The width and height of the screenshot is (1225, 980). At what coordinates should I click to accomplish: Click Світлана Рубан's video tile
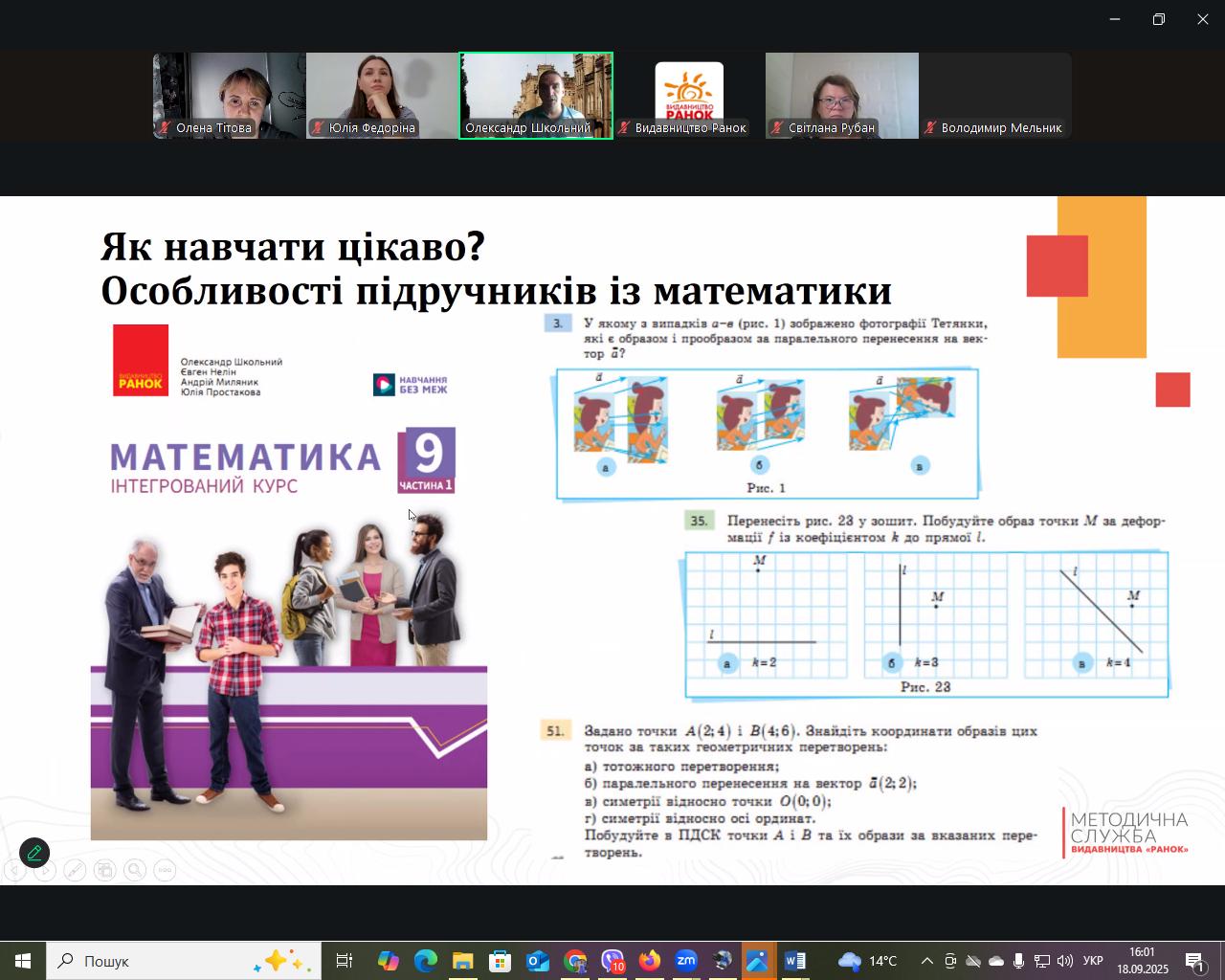[x=841, y=96]
